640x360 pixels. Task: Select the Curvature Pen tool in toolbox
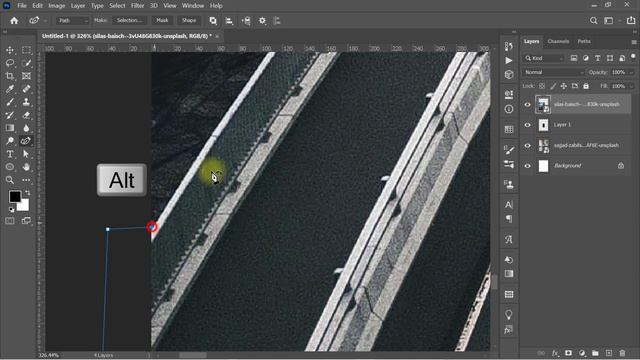click(26, 141)
